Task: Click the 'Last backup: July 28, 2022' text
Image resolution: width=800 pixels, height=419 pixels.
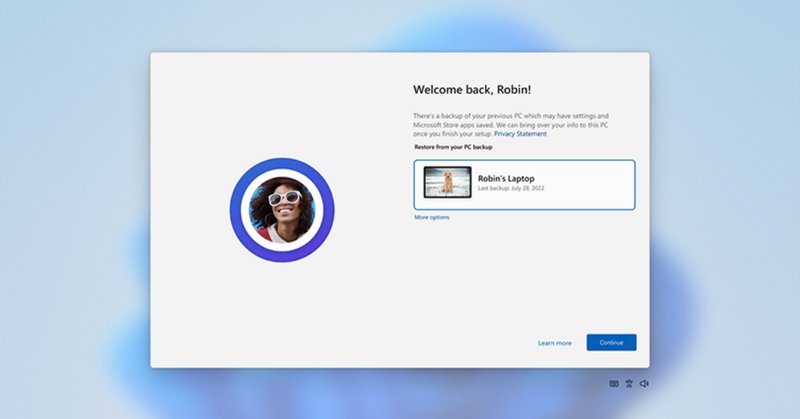Action: tap(511, 188)
